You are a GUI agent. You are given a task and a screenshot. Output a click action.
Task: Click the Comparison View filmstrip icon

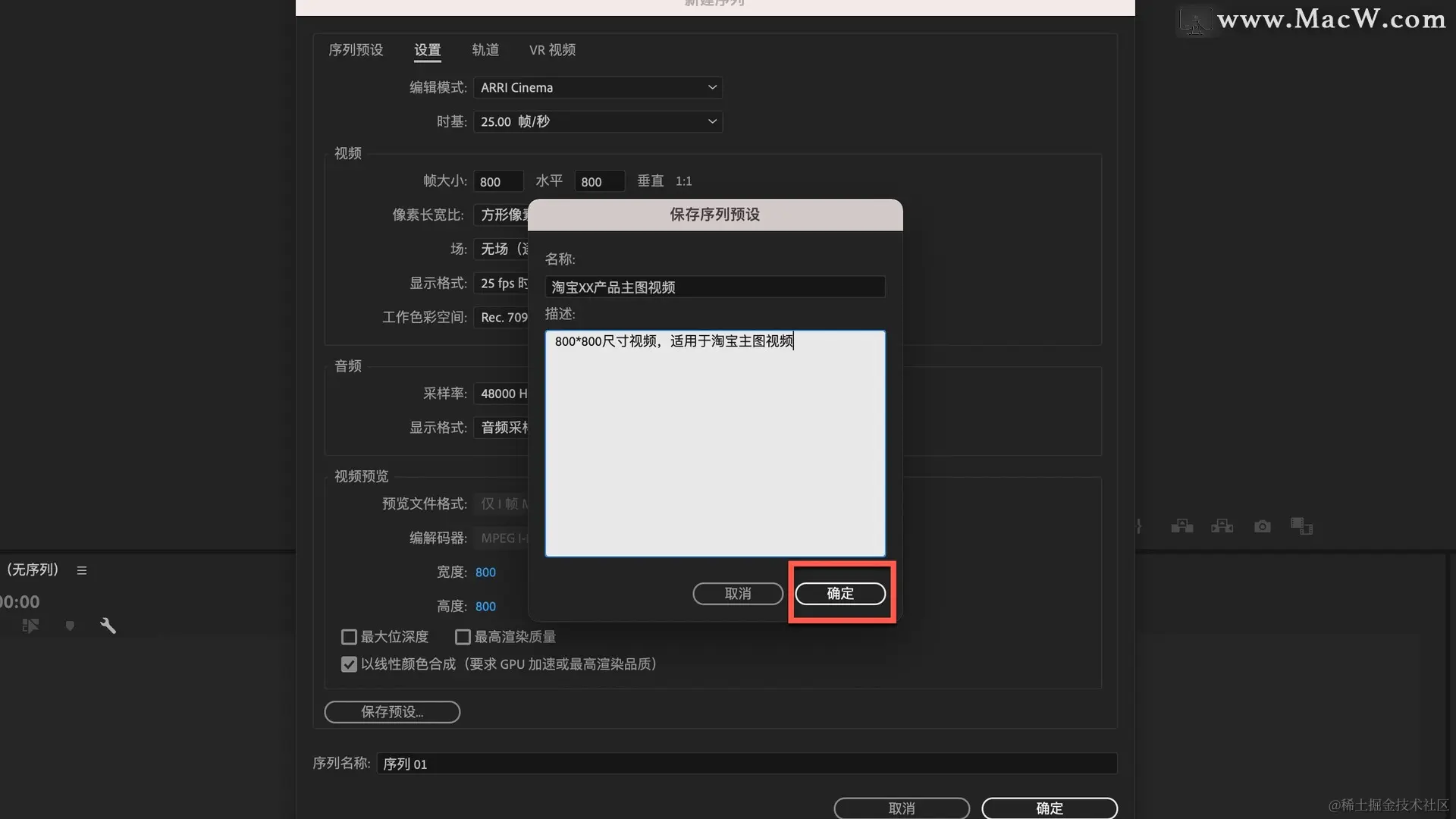click(1301, 526)
